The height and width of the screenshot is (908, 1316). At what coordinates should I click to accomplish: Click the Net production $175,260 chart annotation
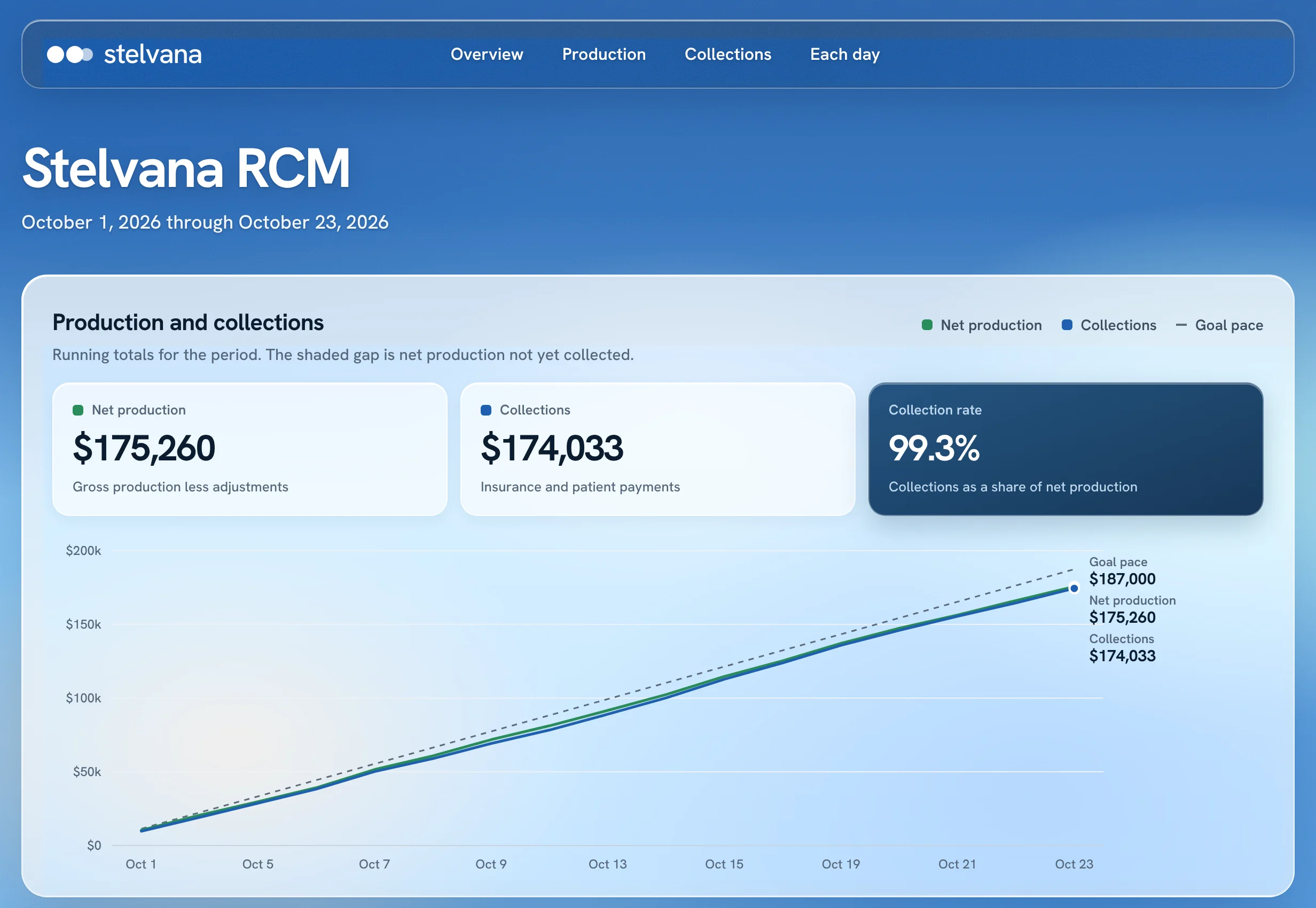pyautogui.click(x=1132, y=609)
